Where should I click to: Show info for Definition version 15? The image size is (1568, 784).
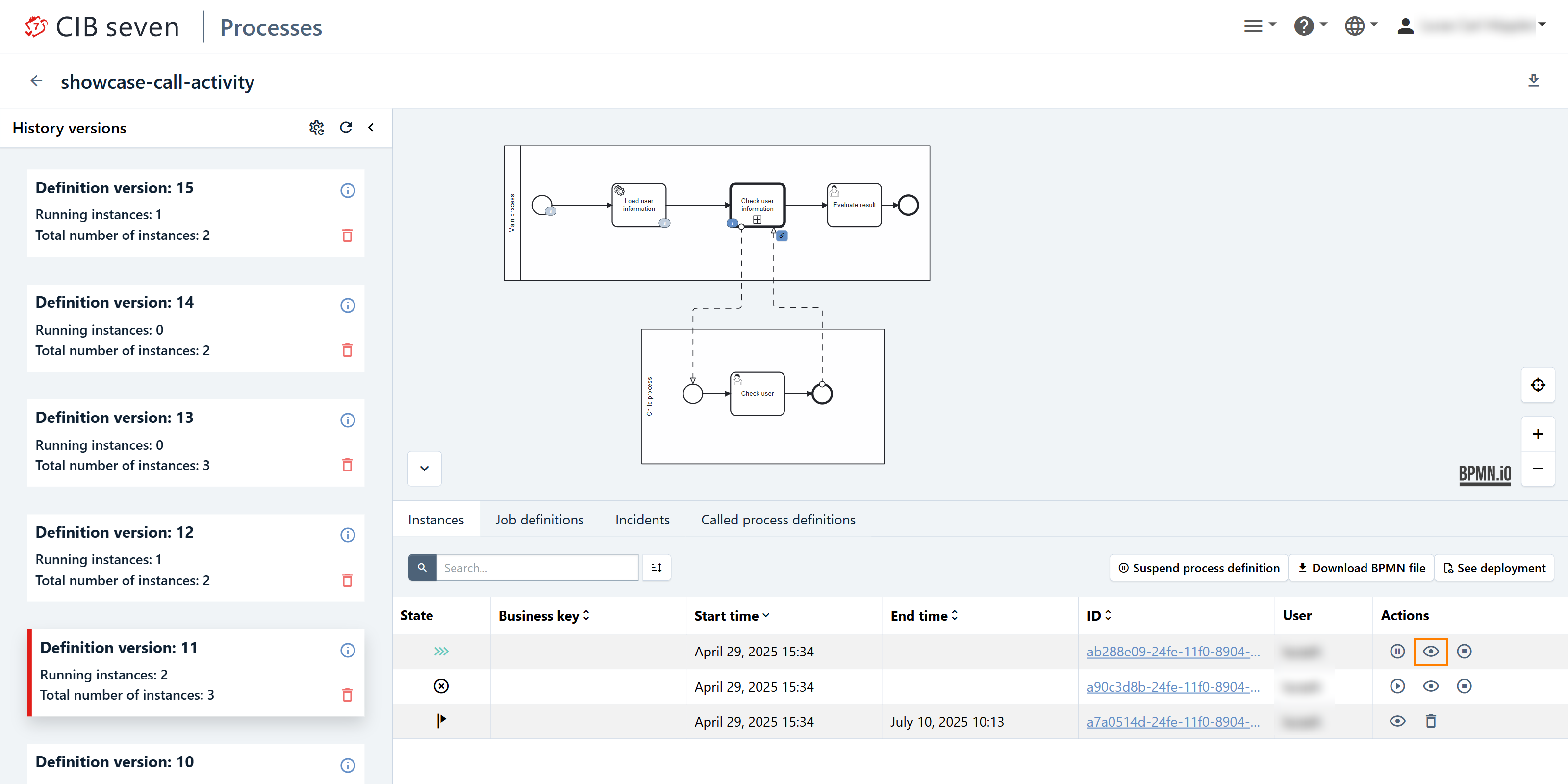tap(347, 191)
